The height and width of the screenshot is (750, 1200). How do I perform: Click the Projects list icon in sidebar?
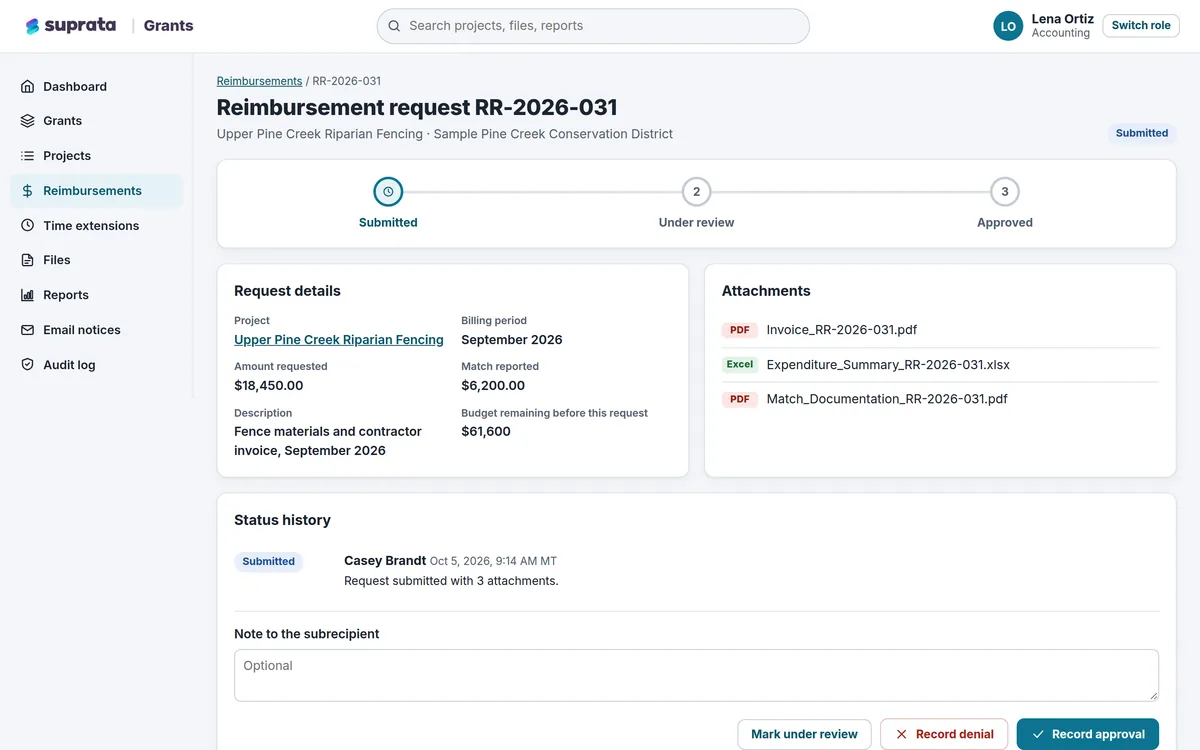[x=28, y=156]
